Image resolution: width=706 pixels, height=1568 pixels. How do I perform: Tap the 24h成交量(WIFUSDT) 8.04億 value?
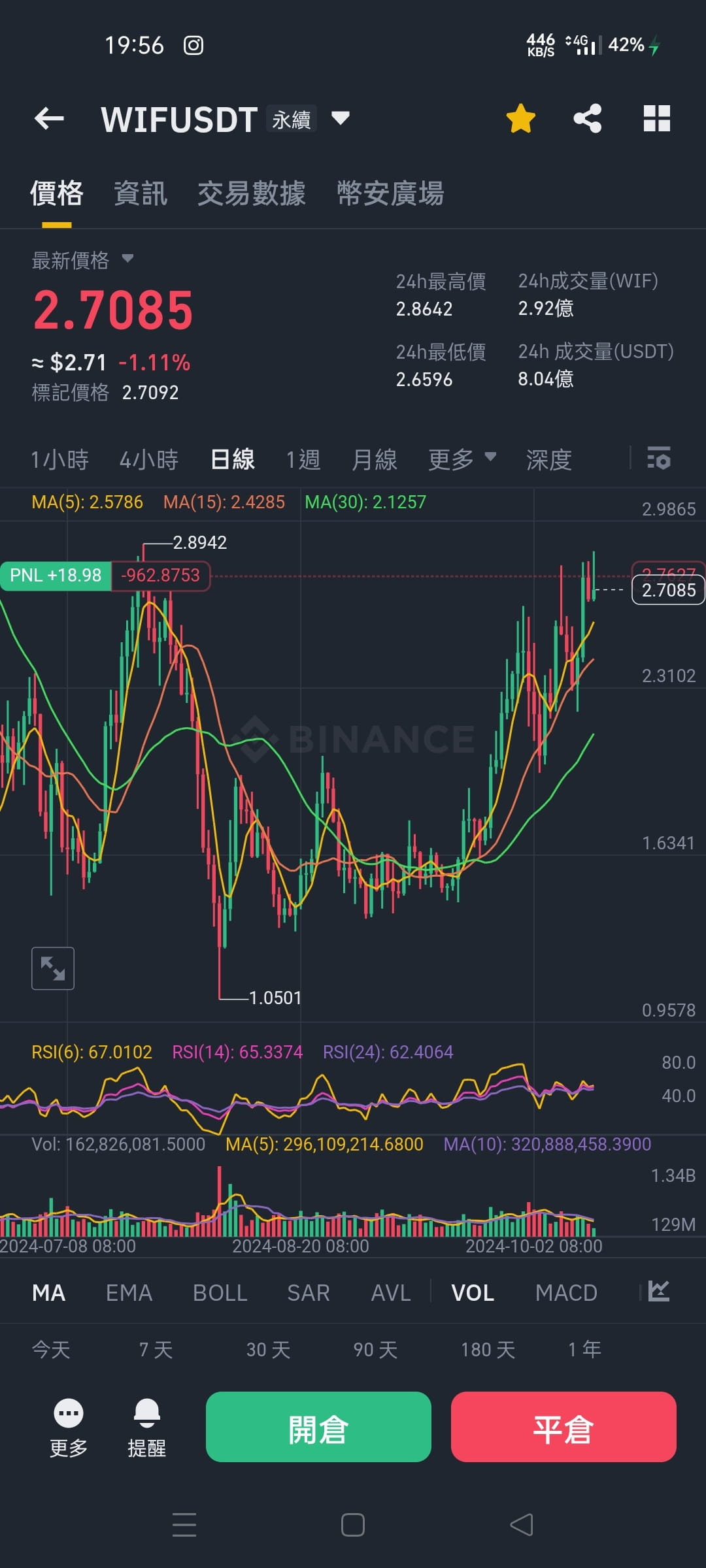[x=546, y=379]
